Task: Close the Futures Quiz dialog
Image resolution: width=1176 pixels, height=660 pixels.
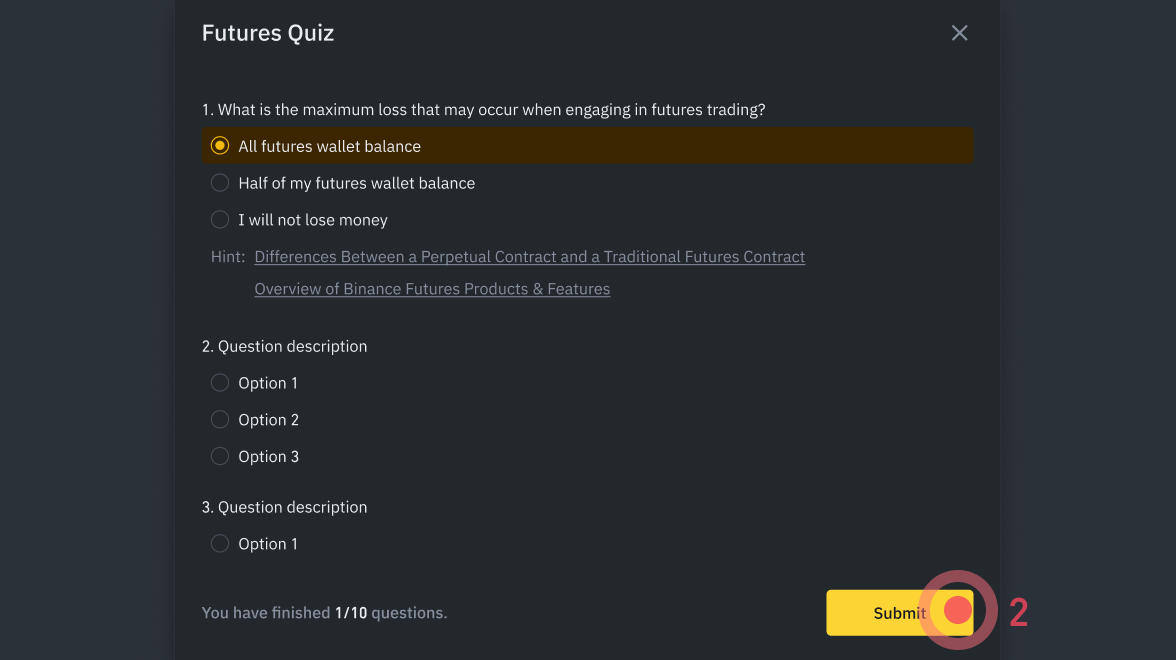Action: click(x=959, y=33)
